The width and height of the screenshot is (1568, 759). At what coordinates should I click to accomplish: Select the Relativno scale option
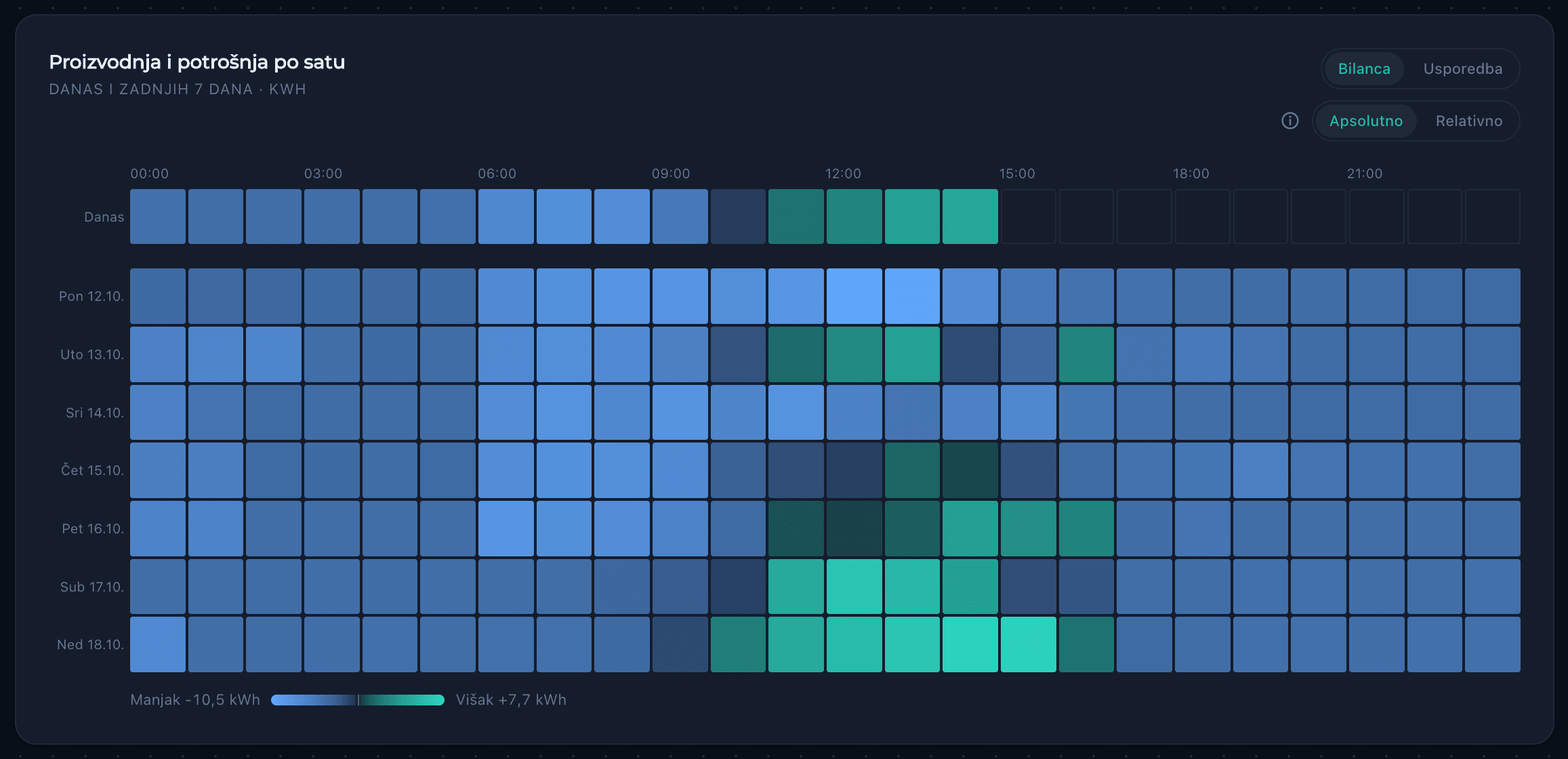(1468, 121)
